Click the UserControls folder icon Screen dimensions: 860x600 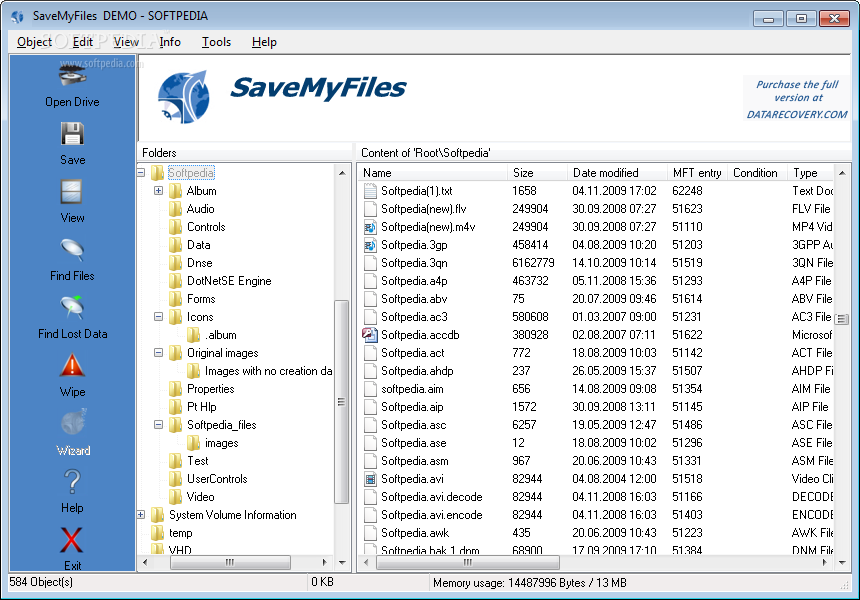(176, 479)
